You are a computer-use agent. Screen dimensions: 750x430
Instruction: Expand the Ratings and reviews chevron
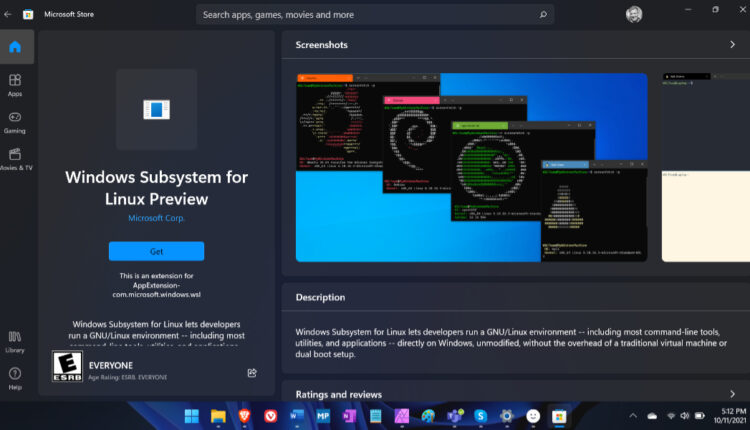(732, 394)
